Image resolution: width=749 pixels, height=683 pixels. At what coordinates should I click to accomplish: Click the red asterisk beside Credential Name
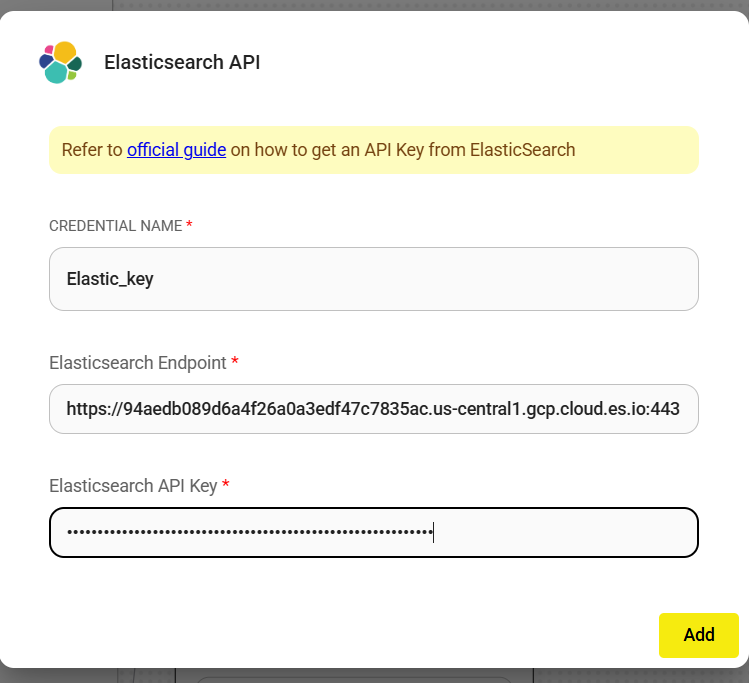pyautogui.click(x=189, y=226)
